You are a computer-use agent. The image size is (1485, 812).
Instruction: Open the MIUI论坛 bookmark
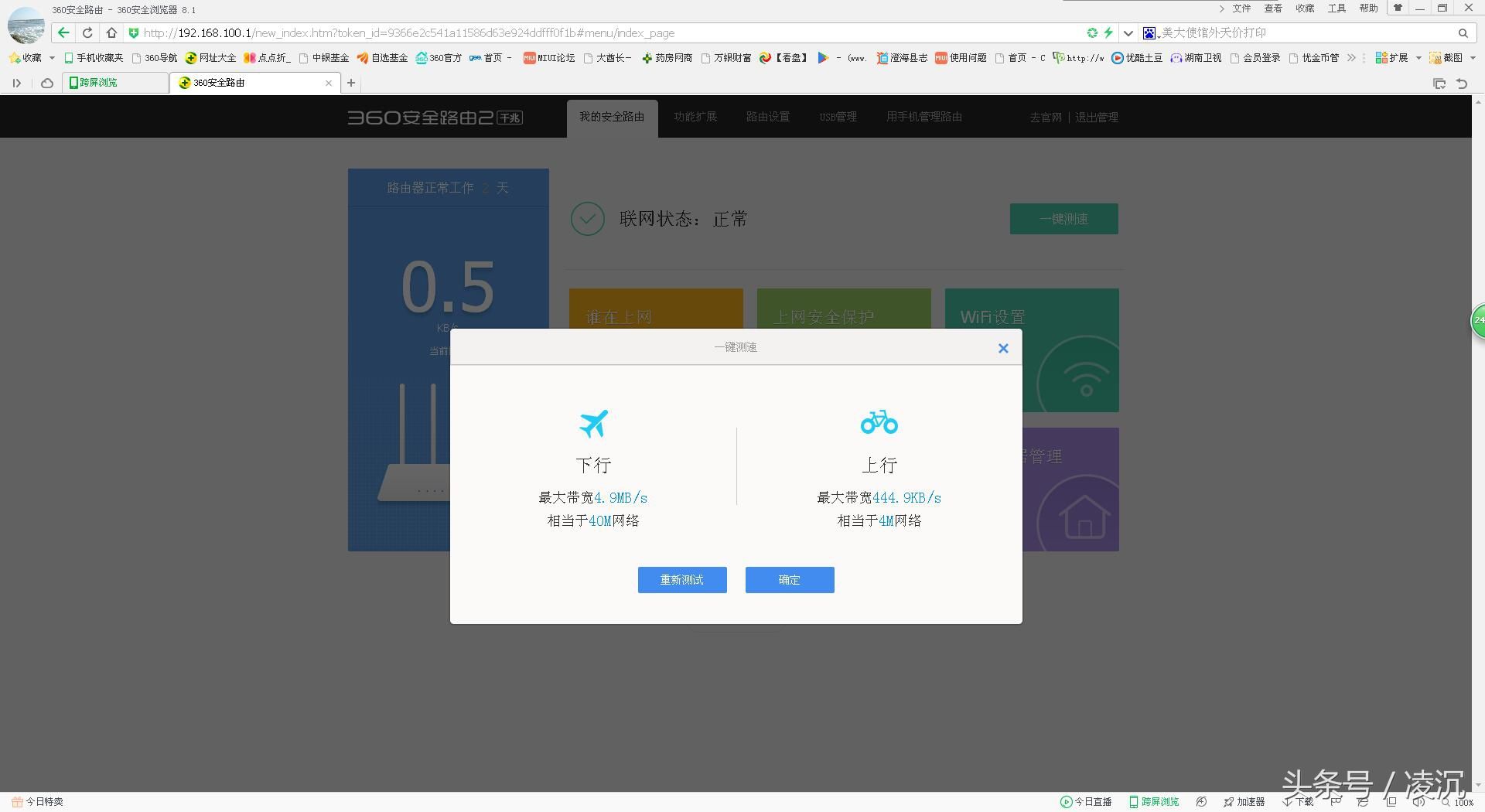(549, 58)
